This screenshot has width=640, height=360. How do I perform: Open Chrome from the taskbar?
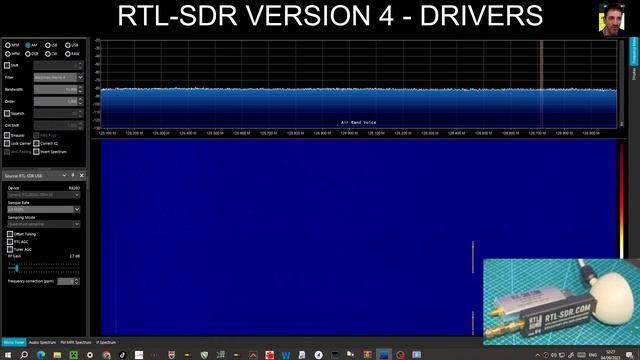106,355
